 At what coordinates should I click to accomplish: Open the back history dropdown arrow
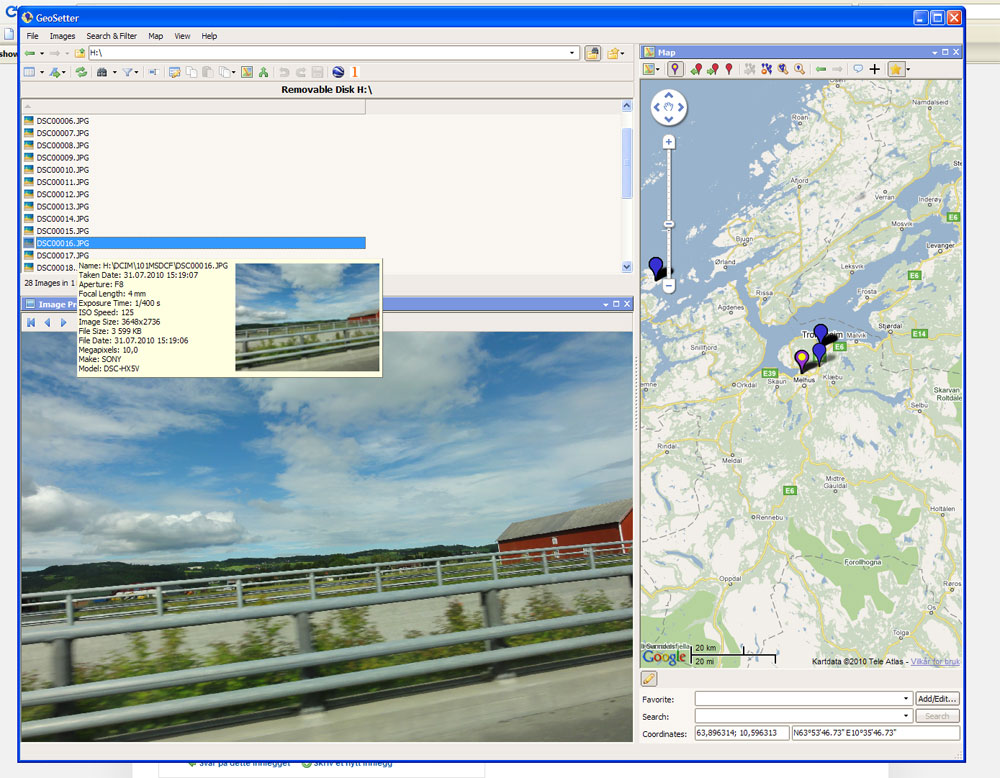click(42, 54)
